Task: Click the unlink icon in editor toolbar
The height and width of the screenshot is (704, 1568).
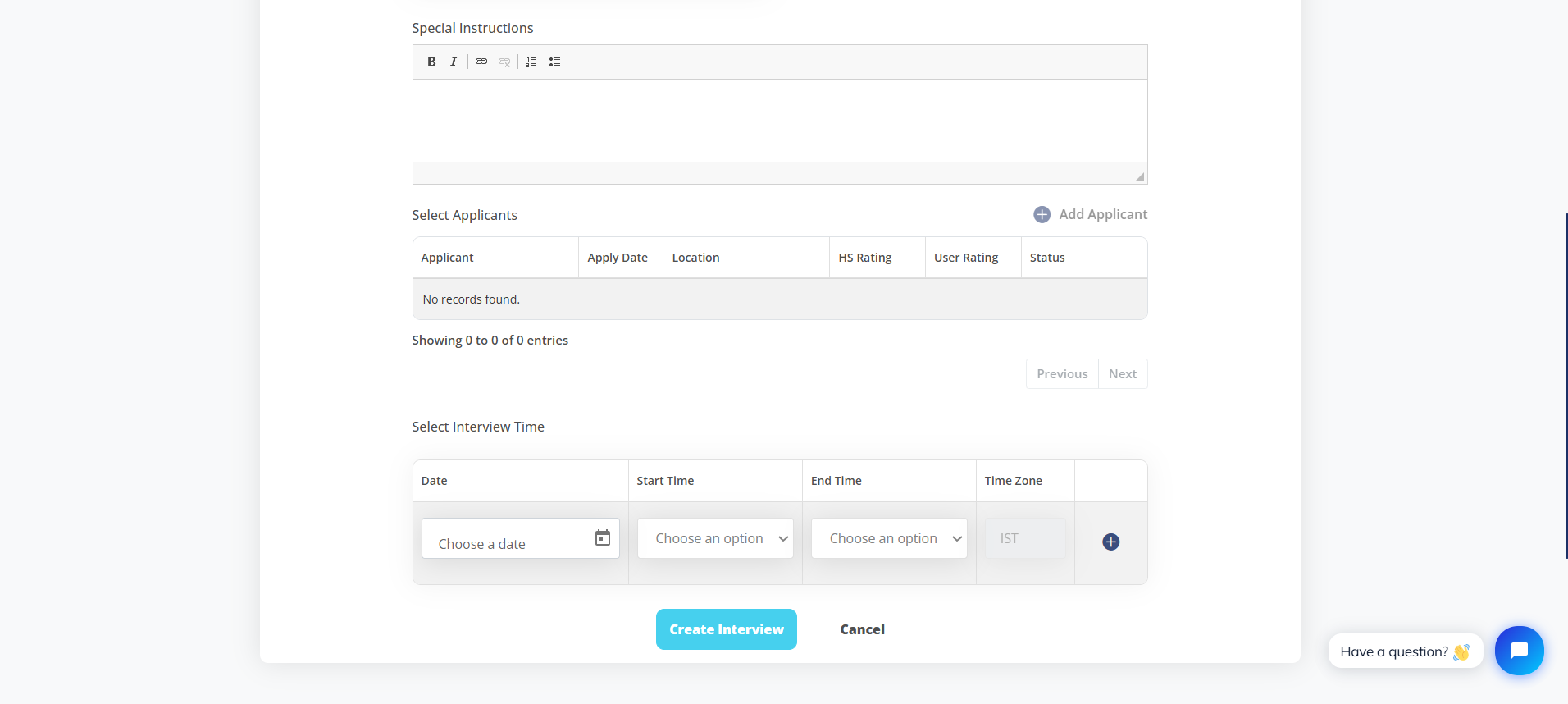Action: click(x=504, y=62)
